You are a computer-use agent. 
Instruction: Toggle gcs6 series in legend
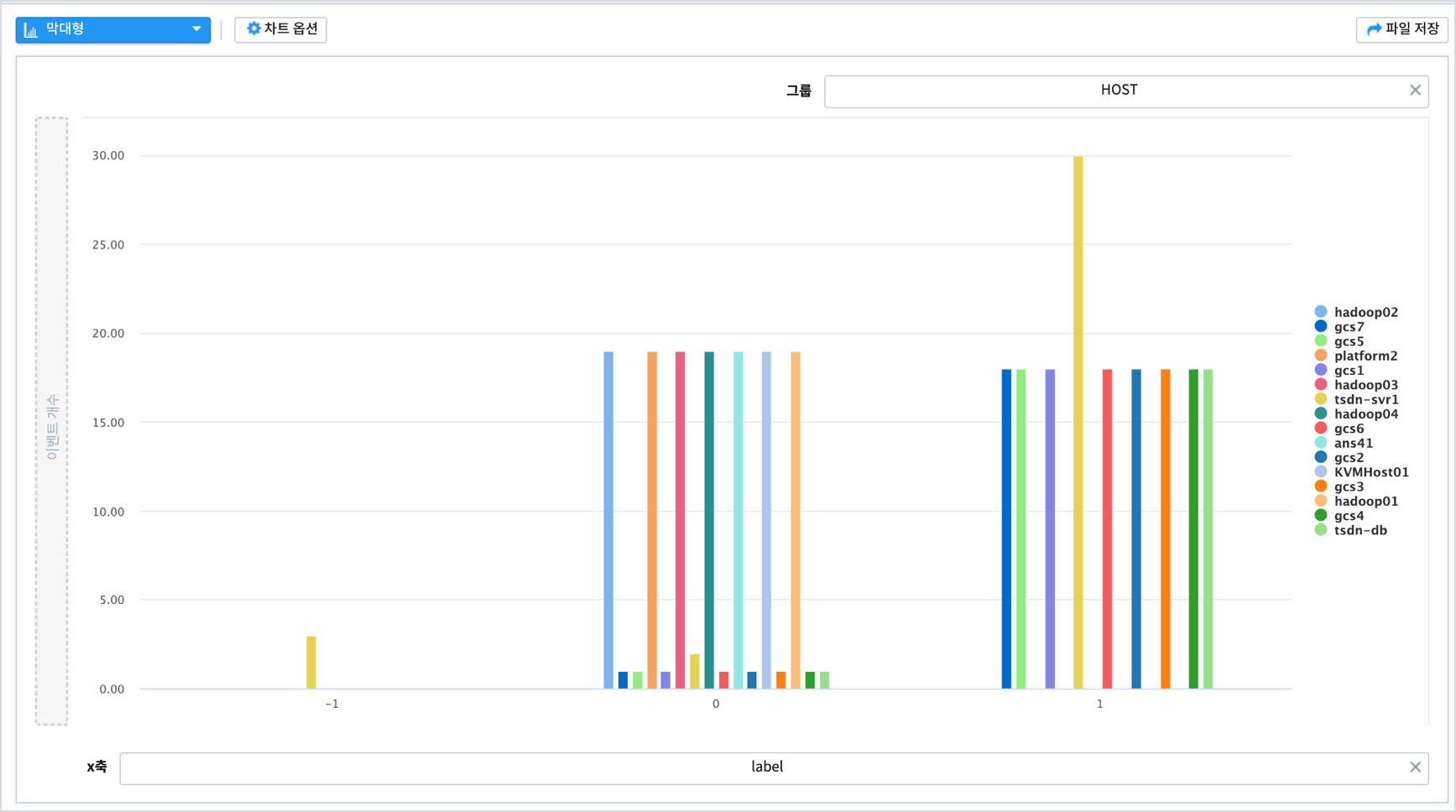tap(1339, 429)
